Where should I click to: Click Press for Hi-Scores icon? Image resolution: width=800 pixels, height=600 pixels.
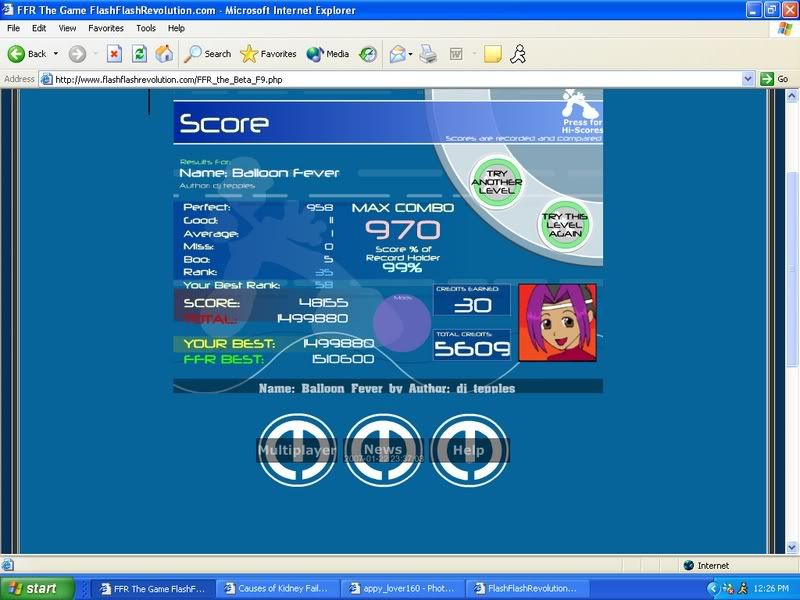582,111
